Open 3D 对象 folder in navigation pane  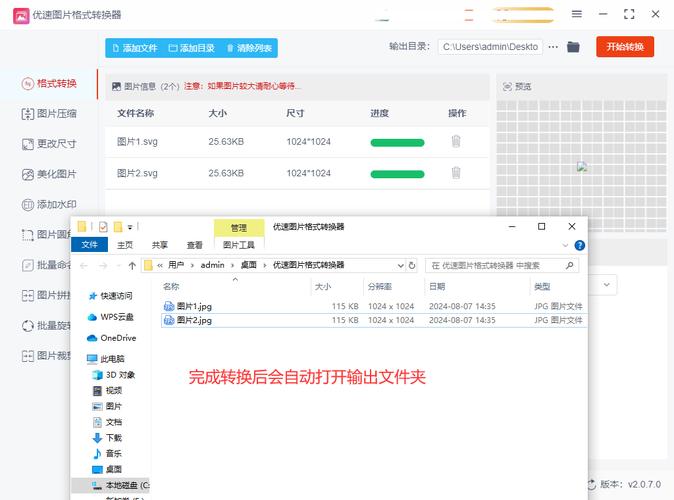(114, 375)
